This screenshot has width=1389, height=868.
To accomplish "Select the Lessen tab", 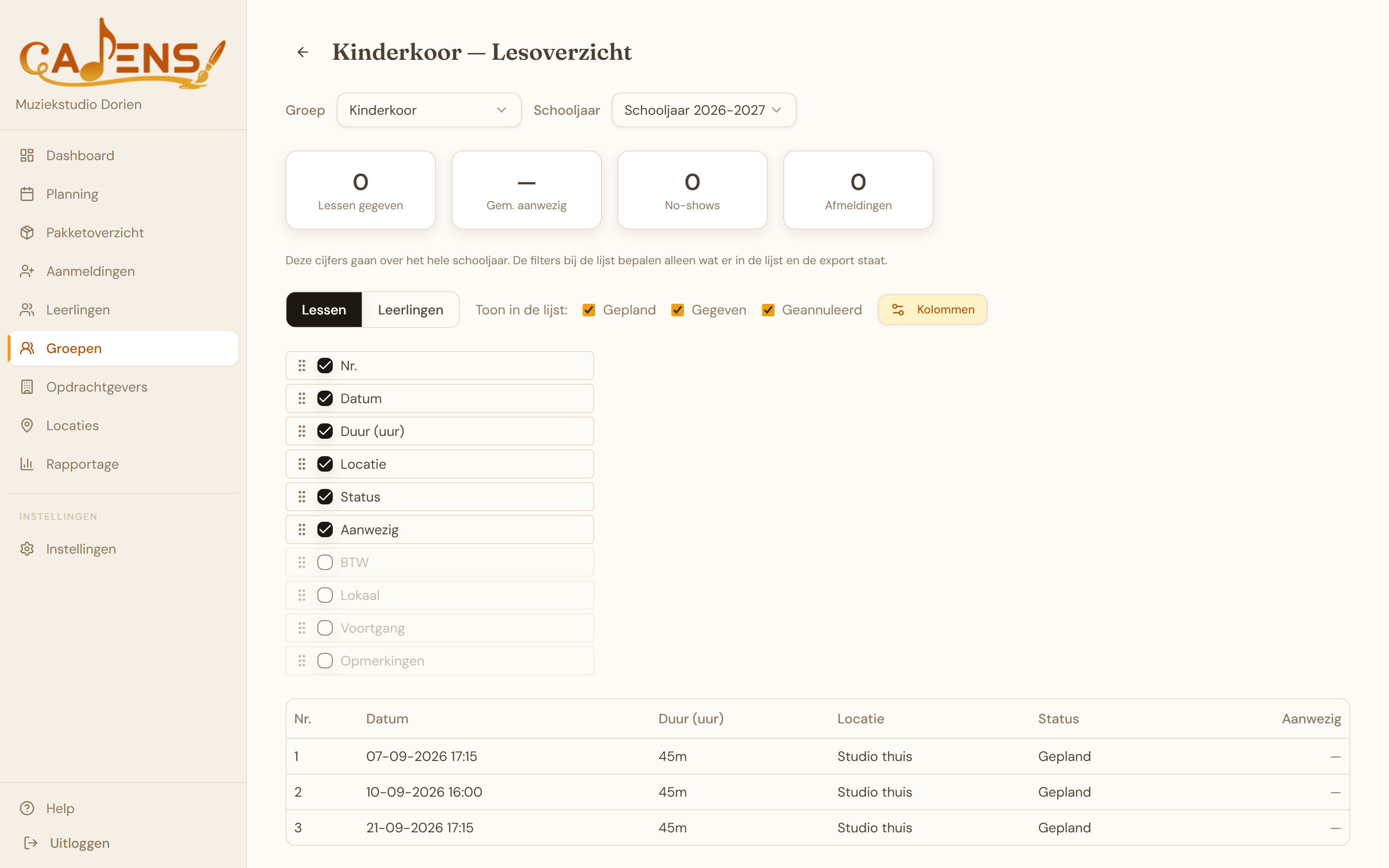I will tap(324, 310).
